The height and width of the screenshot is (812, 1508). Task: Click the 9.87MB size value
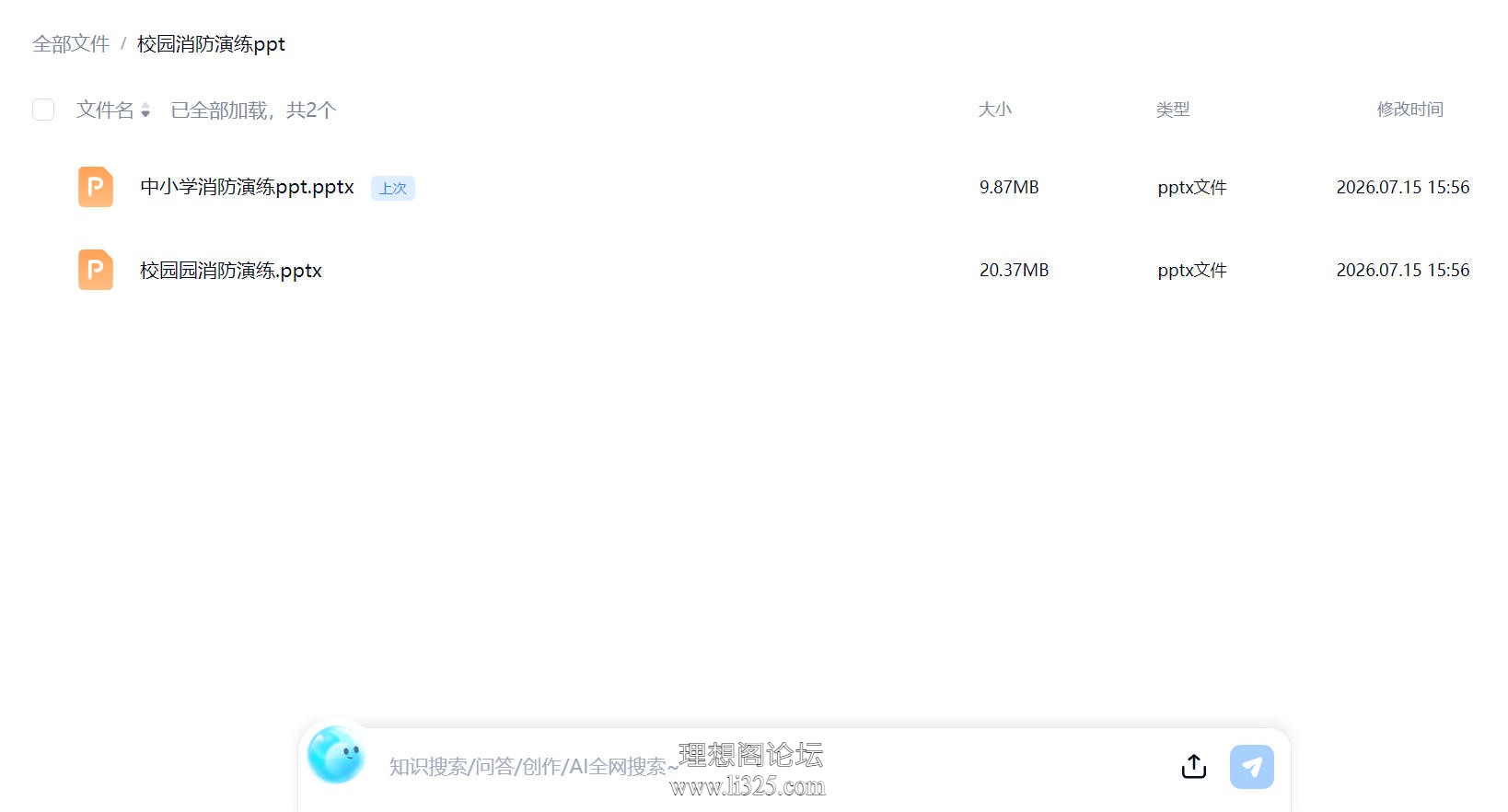pos(1009,187)
